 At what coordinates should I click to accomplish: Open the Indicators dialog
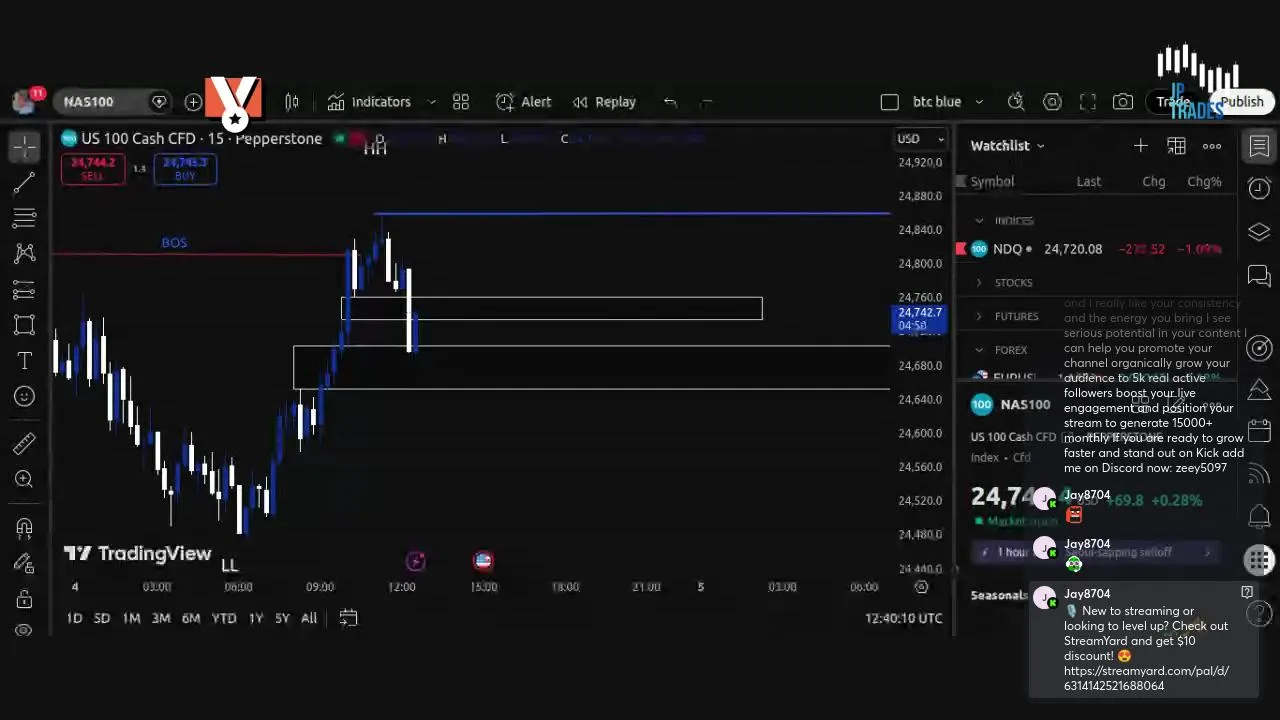click(x=369, y=102)
